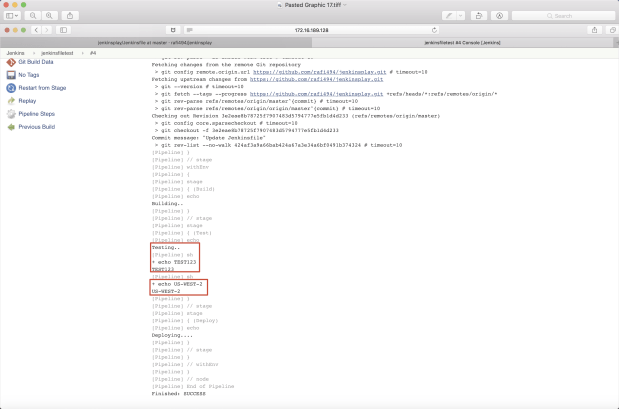Expand the markup pen dropdown arrow
This screenshot has width=619, height=409.
tap(460, 16)
